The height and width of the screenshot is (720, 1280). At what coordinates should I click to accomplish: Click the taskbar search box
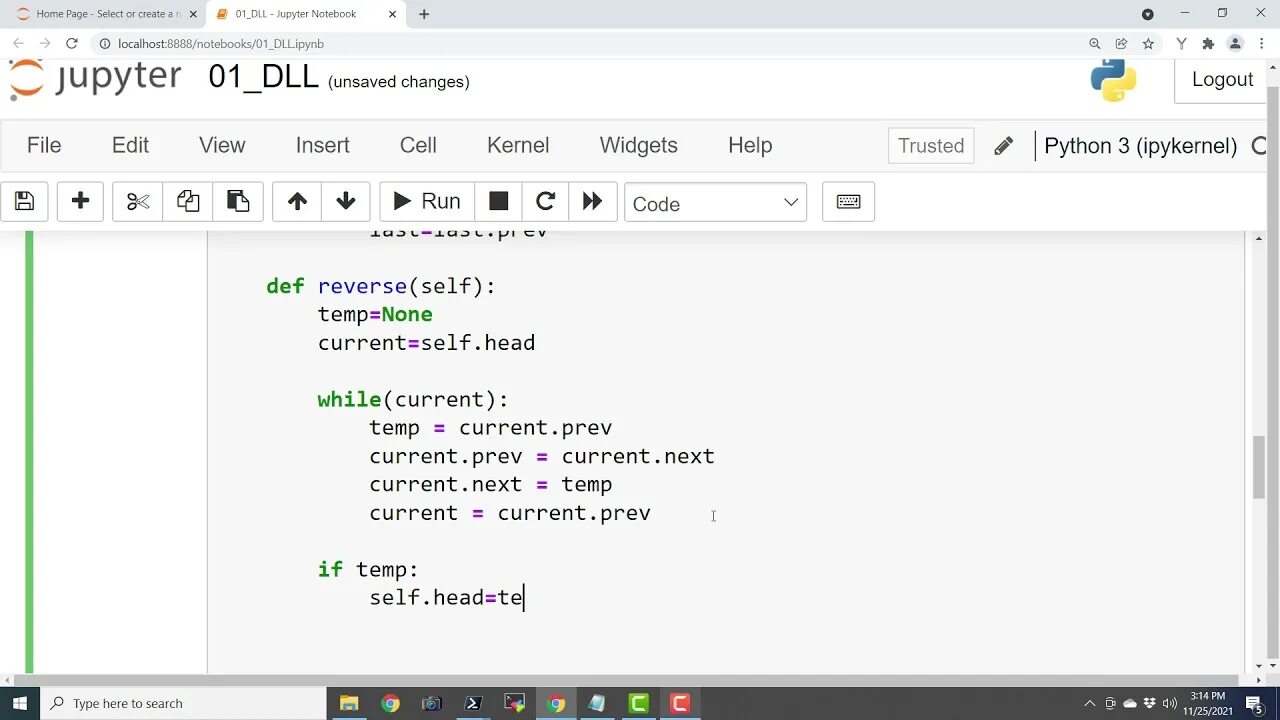183,703
